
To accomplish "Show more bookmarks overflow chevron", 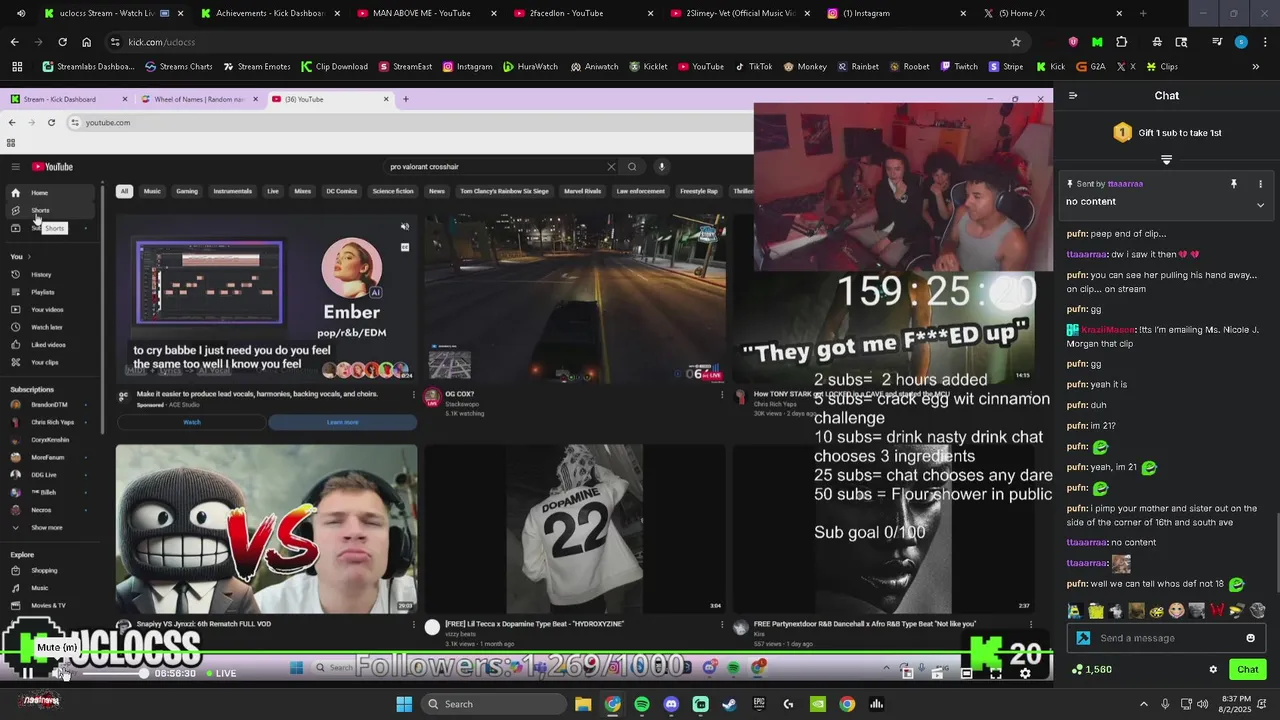I will pos(1256,67).
